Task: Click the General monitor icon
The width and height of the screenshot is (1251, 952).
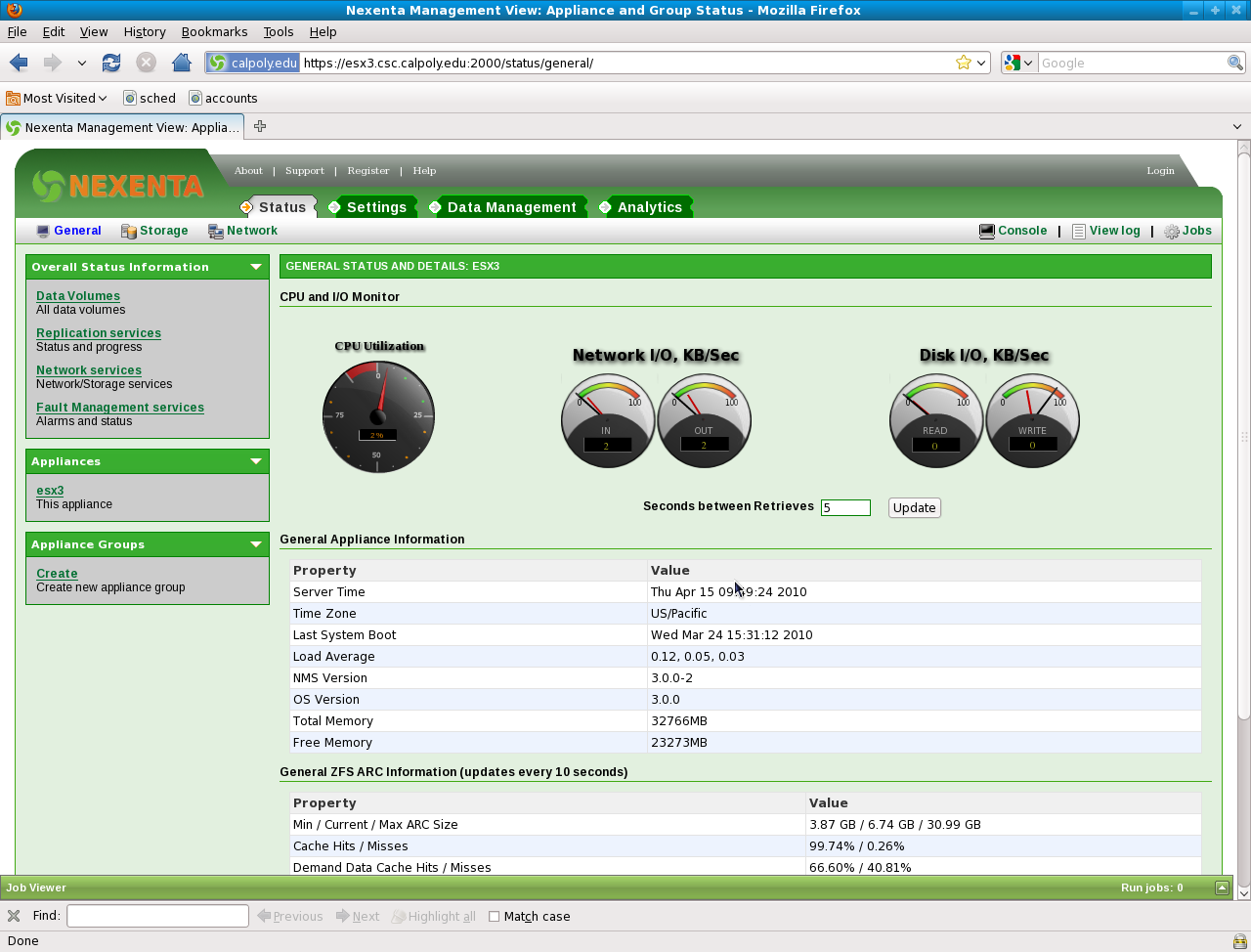Action: pyautogui.click(x=43, y=232)
